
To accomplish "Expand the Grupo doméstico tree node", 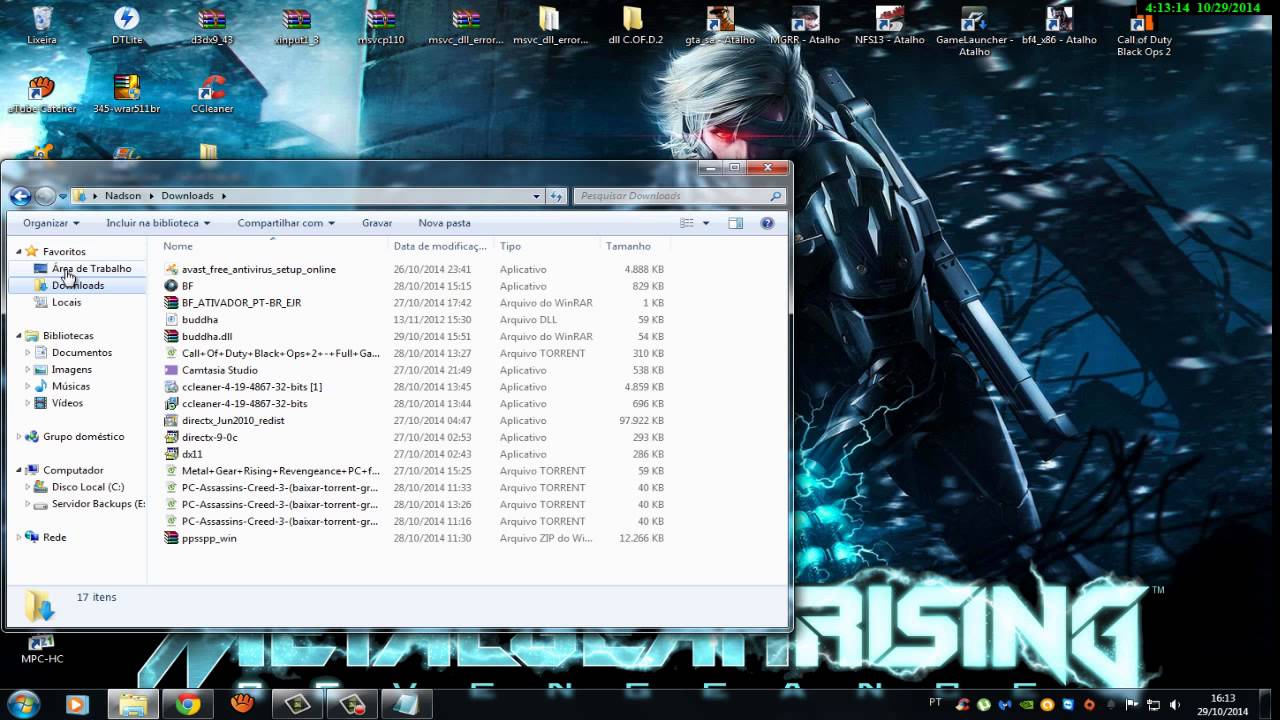I will [x=19, y=436].
